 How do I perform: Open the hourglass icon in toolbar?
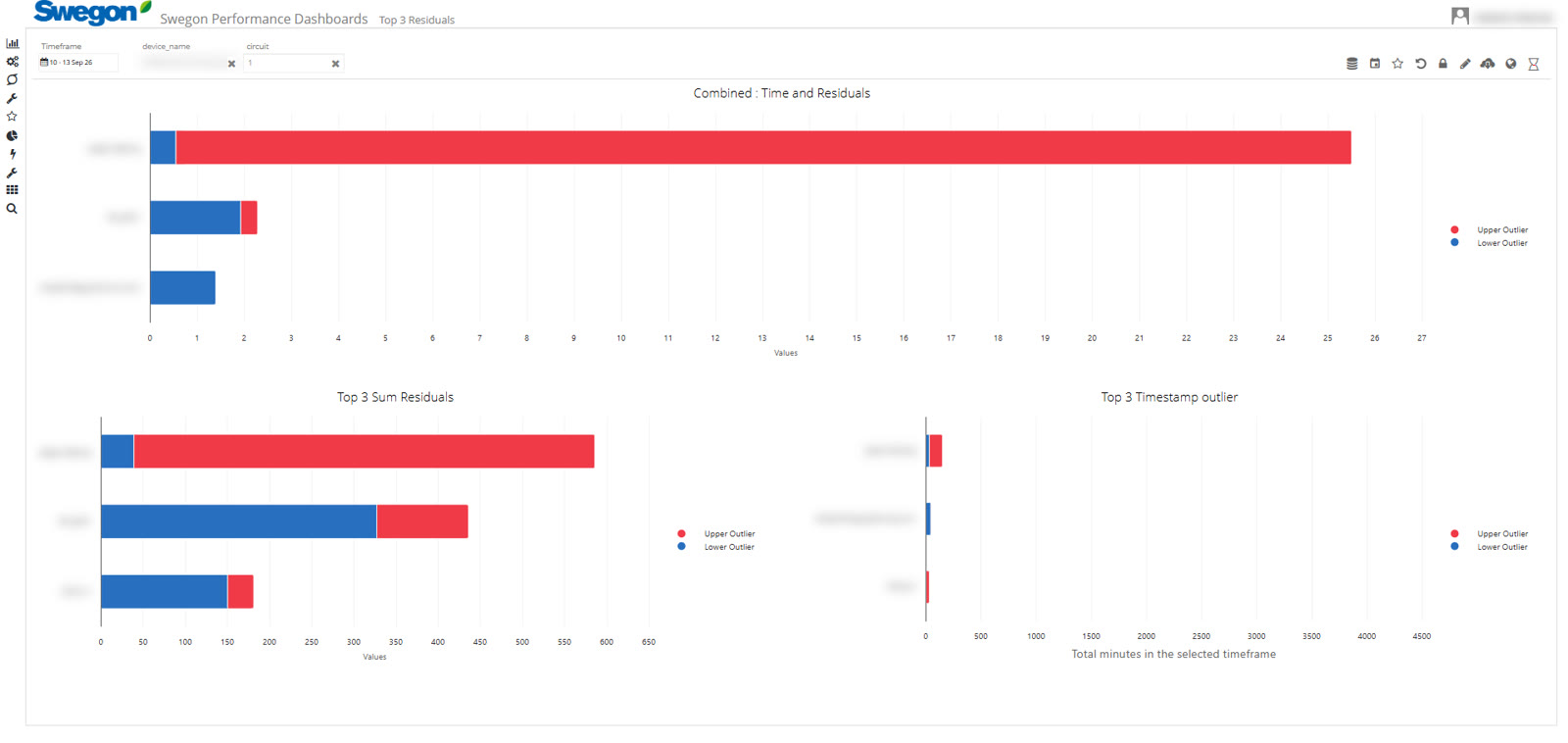pos(1534,64)
